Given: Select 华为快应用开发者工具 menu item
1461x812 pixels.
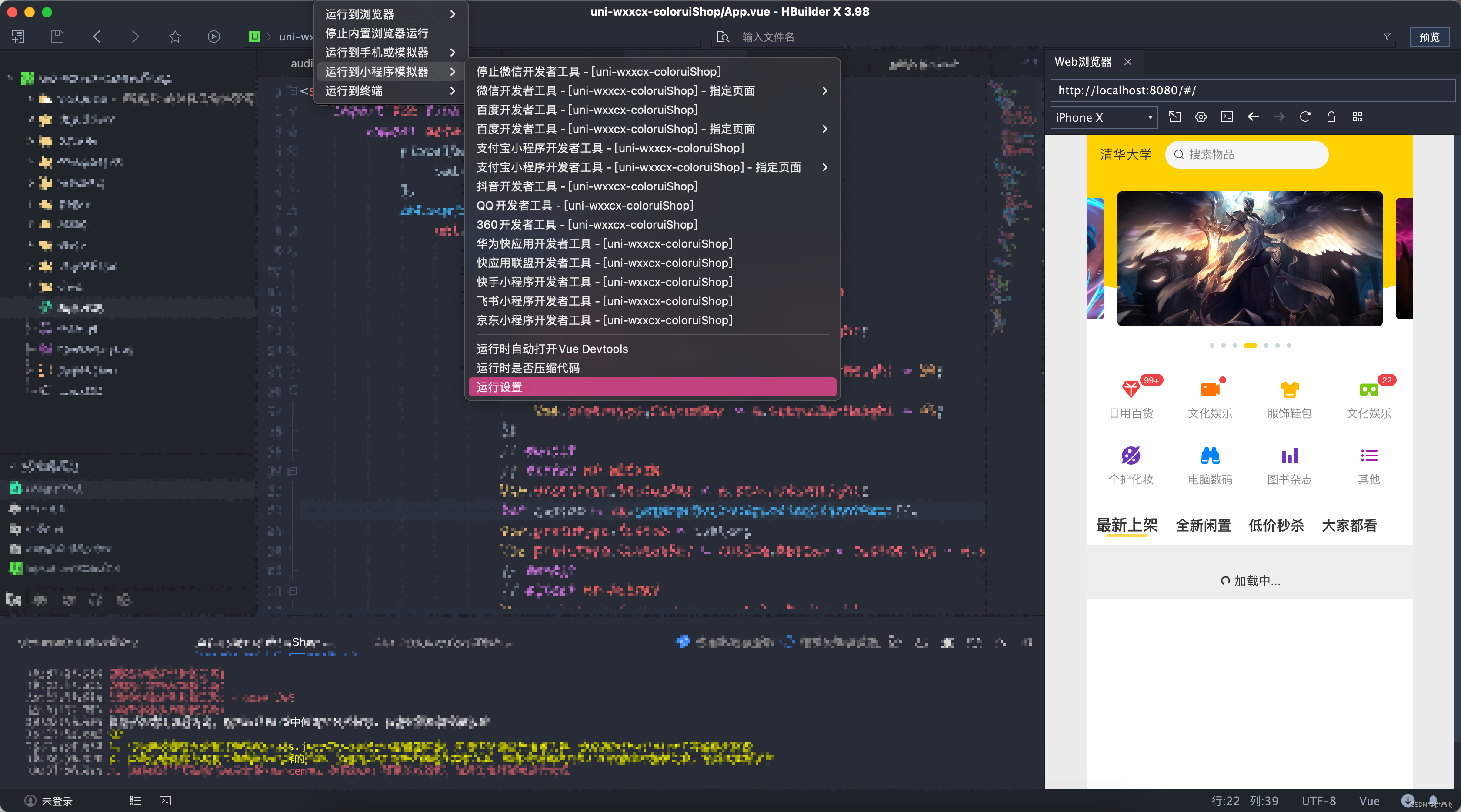Looking at the screenshot, I should (652, 244).
